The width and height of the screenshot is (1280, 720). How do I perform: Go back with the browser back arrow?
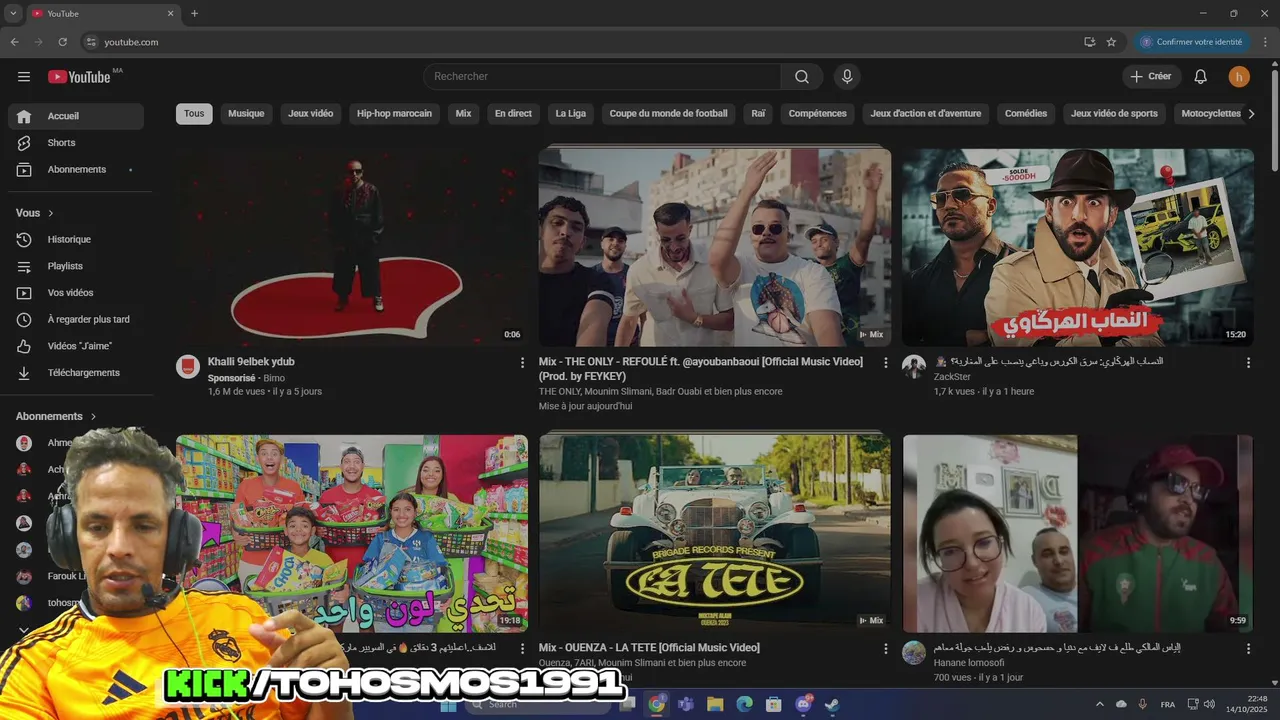tap(14, 42)
